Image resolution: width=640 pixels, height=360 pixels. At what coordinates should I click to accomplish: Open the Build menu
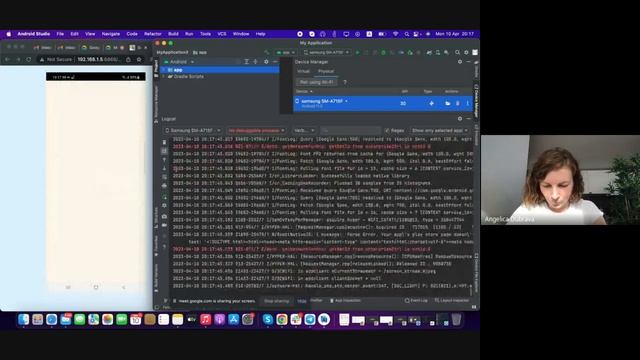click(x=173, y=34)
